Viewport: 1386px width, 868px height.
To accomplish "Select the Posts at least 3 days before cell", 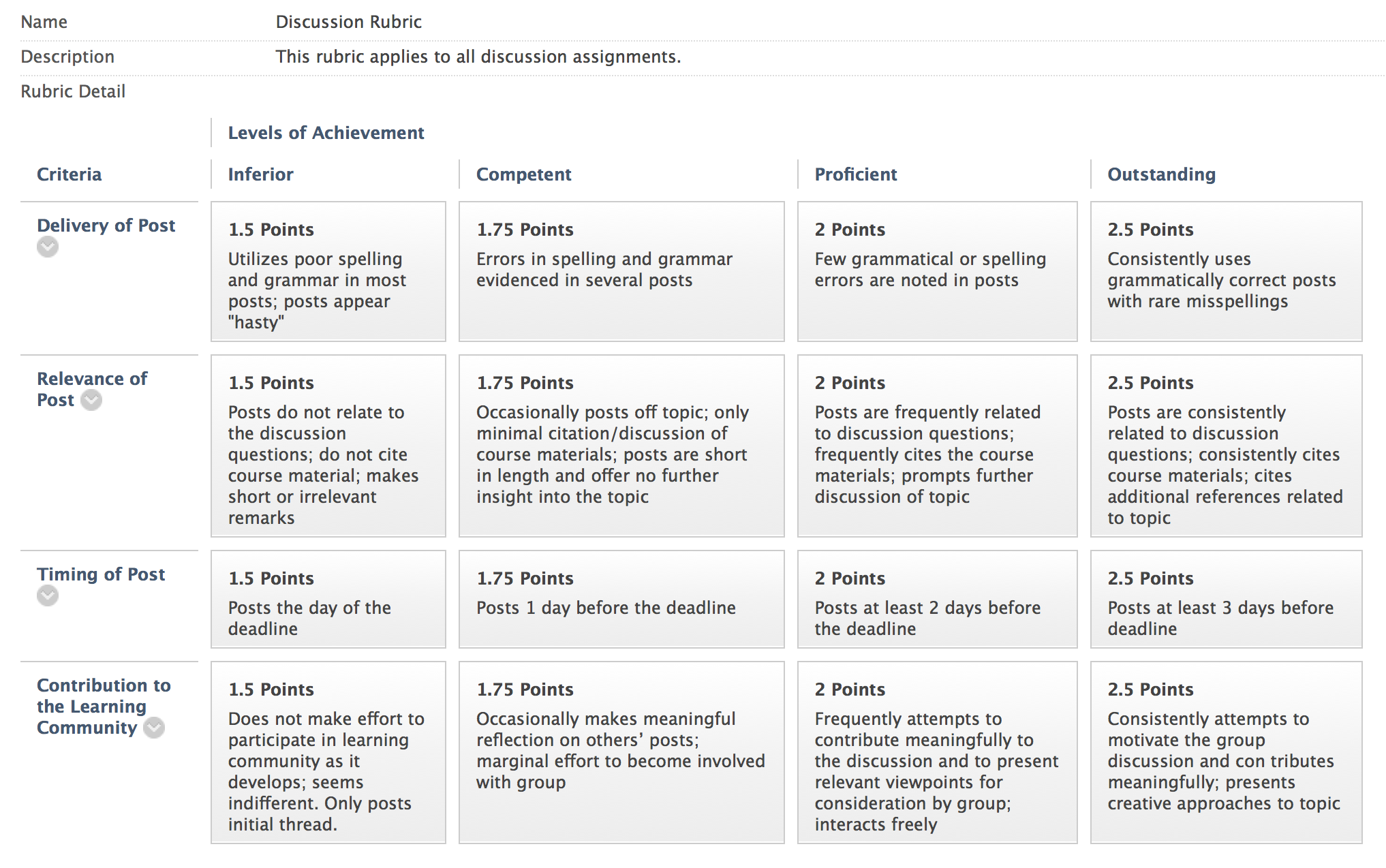I will pos(1226,599).
